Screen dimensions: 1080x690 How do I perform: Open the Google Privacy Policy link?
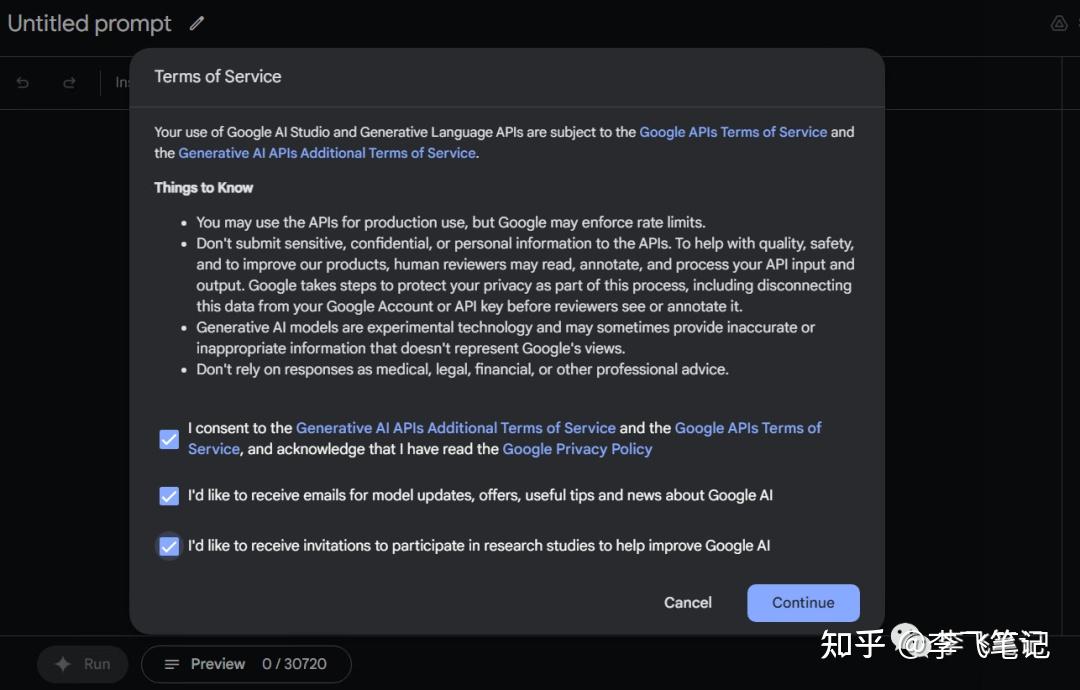click(x=577, y=449)
